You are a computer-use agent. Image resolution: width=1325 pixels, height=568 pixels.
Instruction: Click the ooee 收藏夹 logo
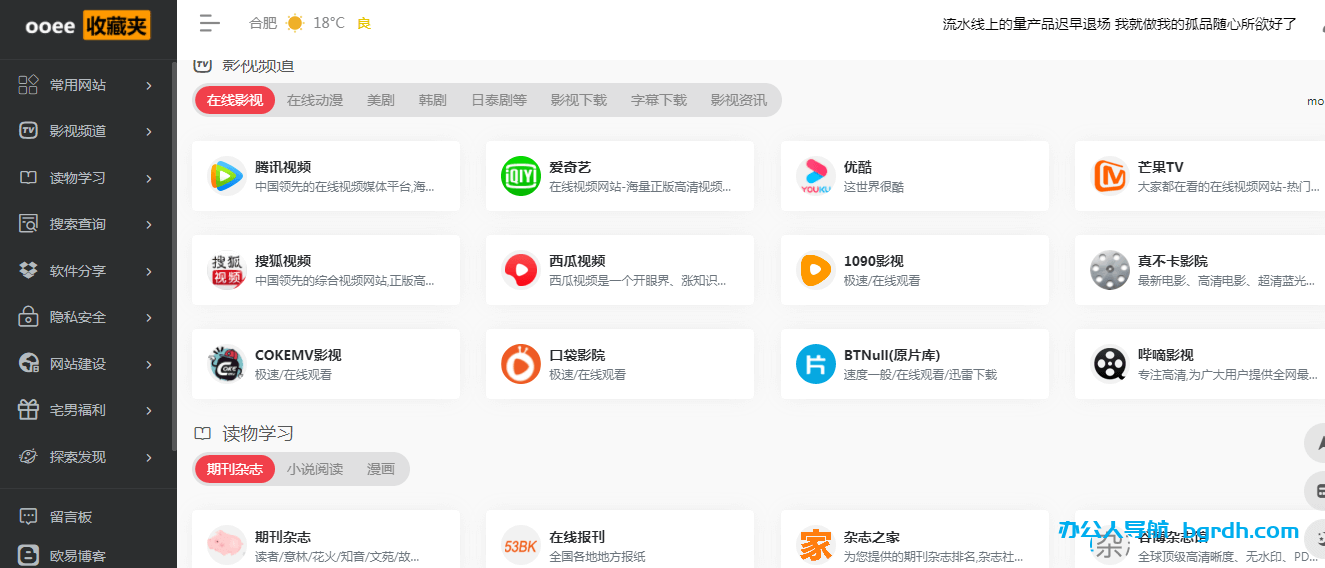tap(88, 25)
